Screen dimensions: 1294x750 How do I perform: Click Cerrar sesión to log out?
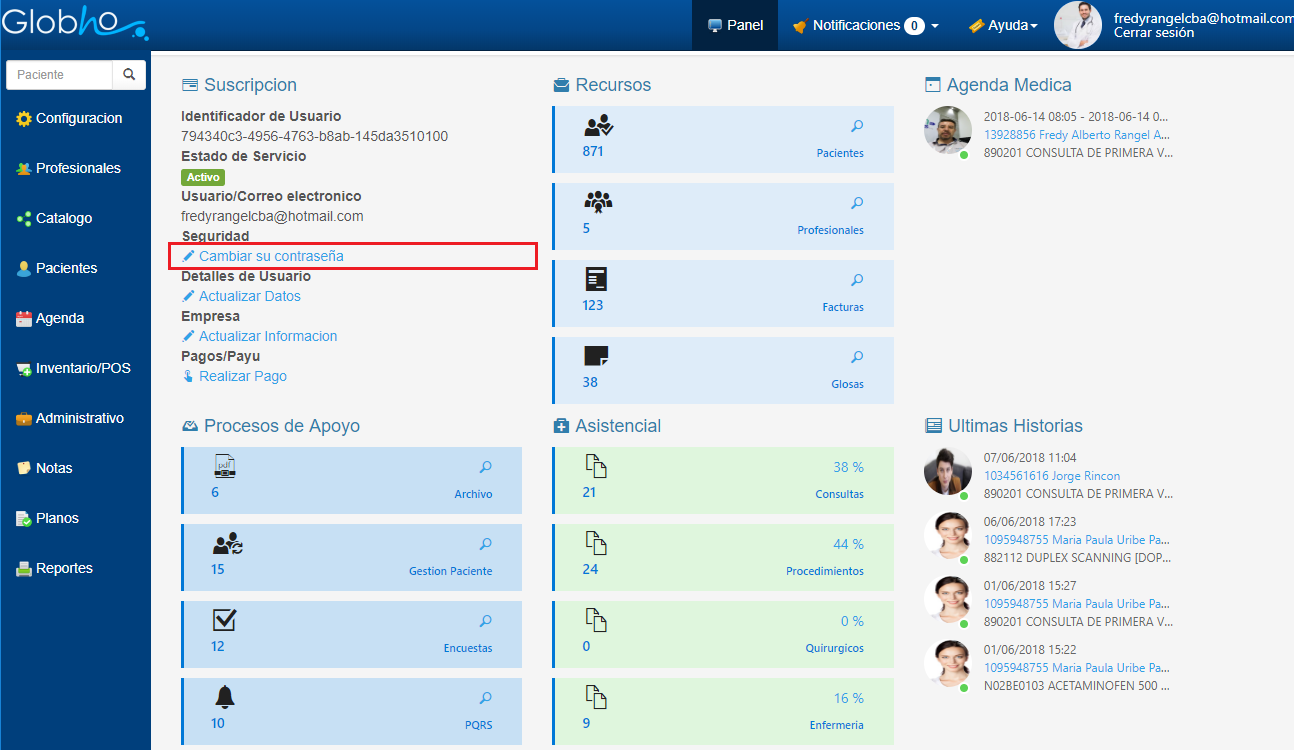[x=1153, y=33]
